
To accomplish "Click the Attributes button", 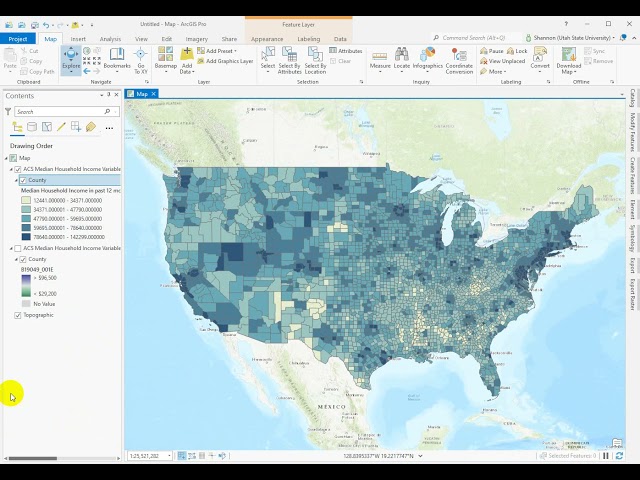I will coord(346,51).
